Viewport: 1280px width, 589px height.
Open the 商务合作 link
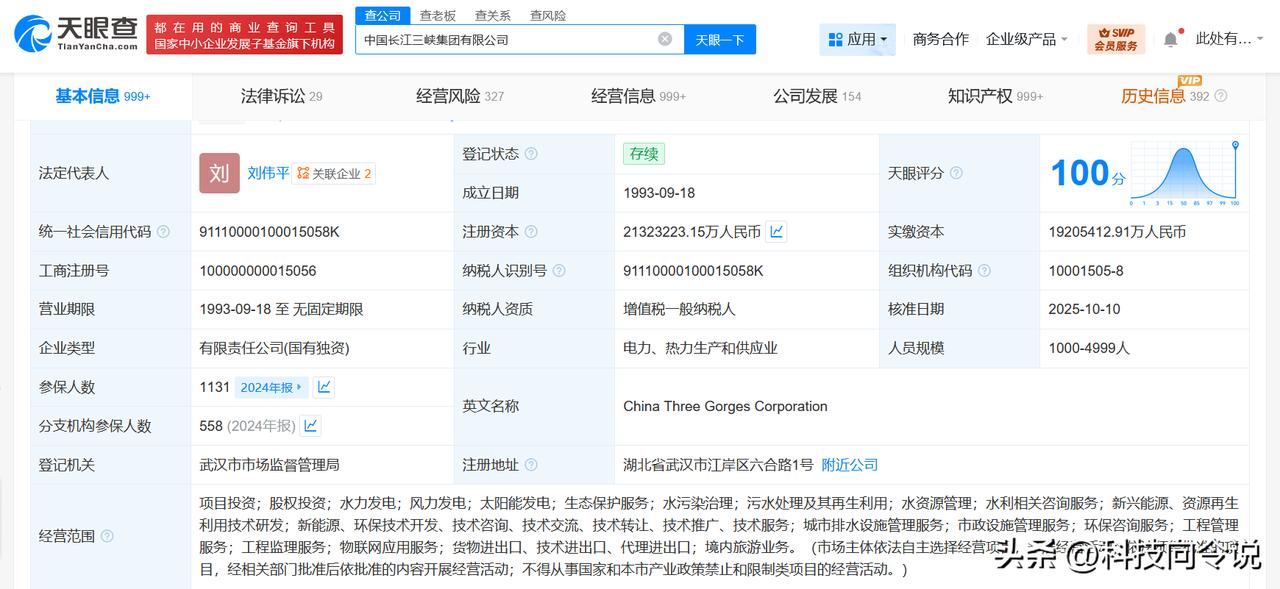(941, 39)
